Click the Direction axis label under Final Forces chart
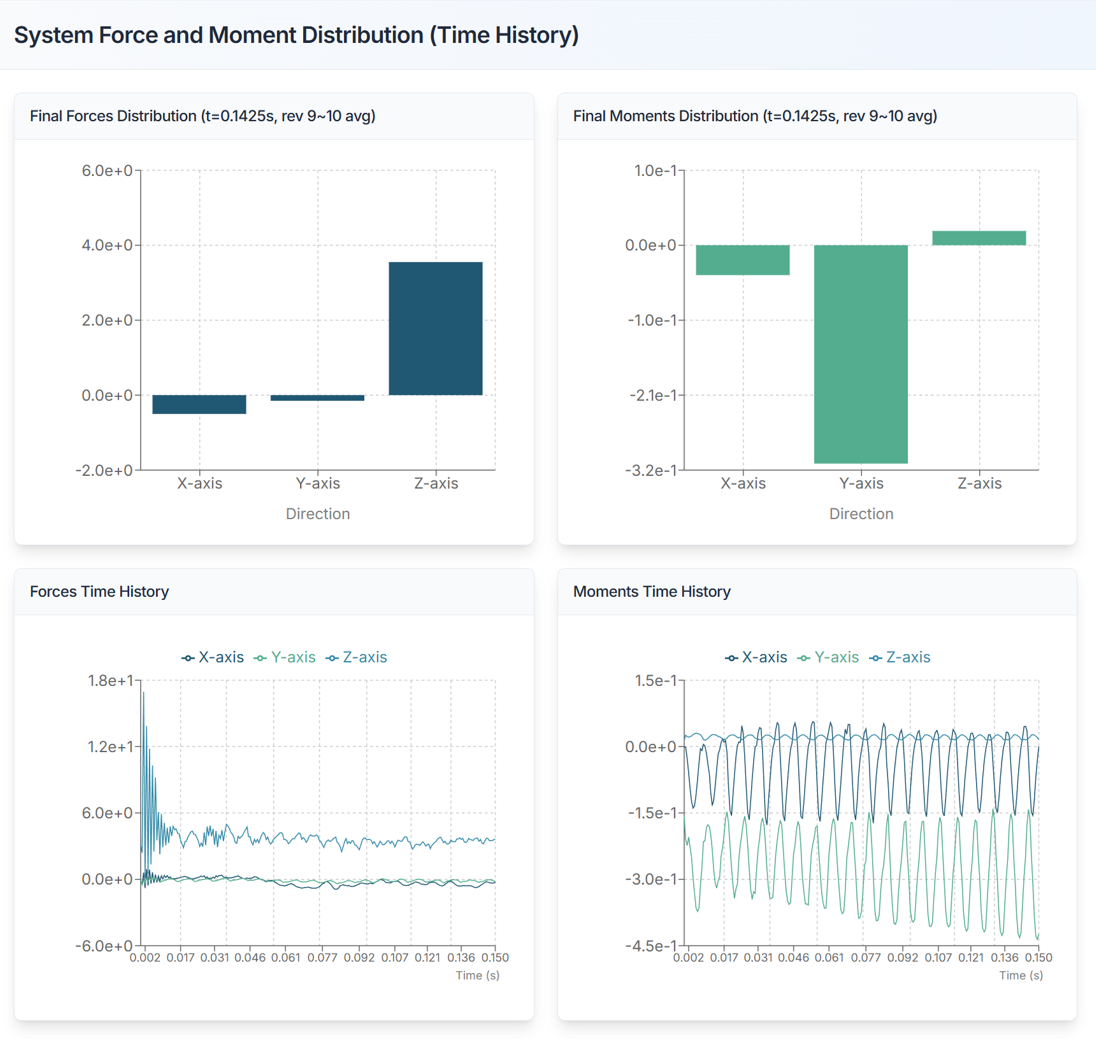The image size is (1096, 1039). click(317, 514)
